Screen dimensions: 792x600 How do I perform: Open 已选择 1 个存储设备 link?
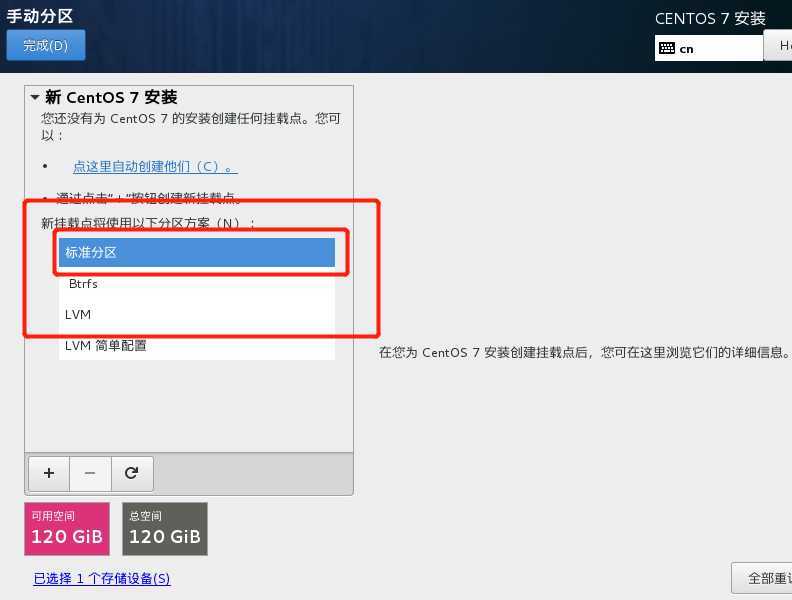tap(102, 578)
